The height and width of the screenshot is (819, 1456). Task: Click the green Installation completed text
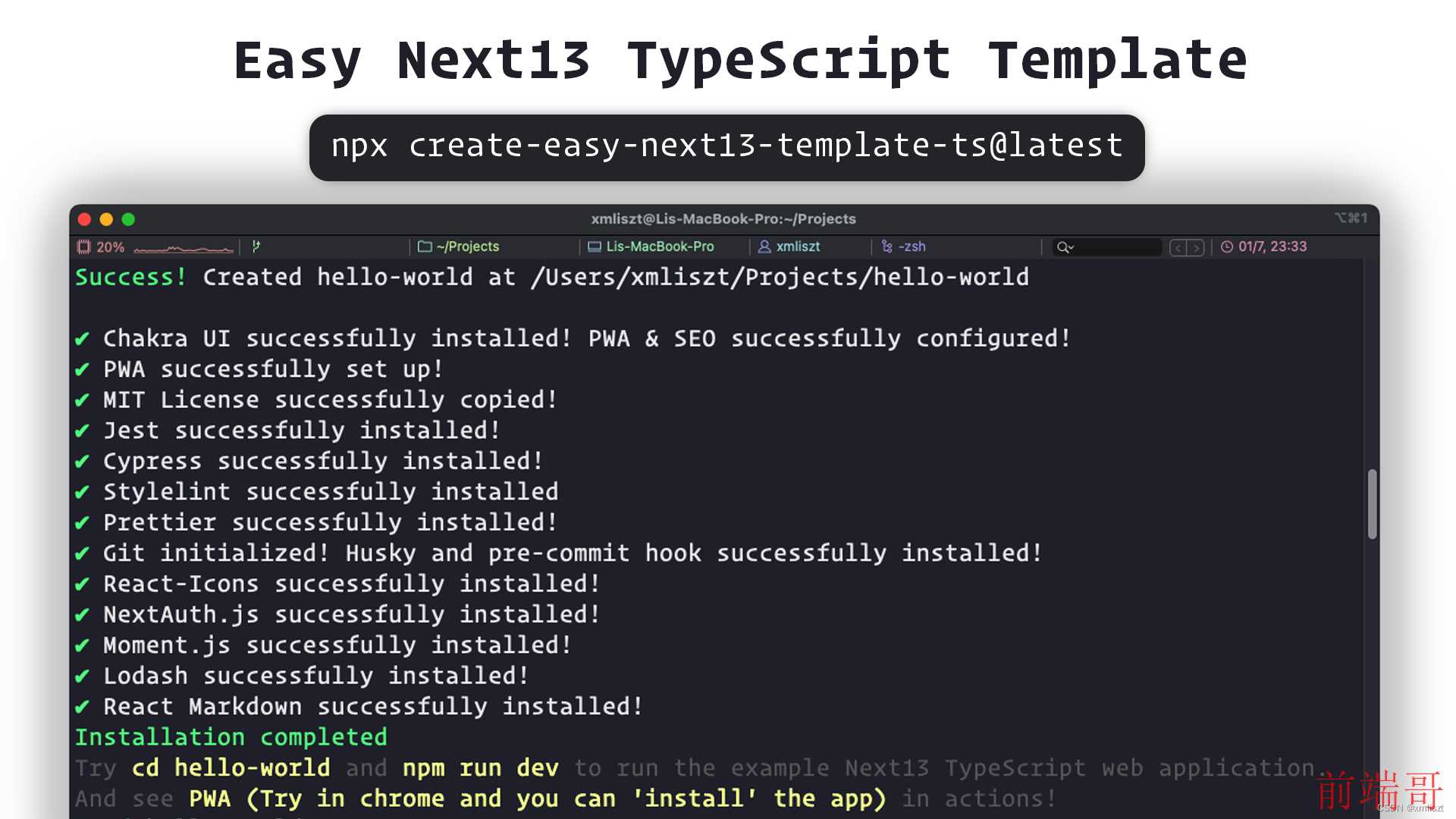pos(231,737)
